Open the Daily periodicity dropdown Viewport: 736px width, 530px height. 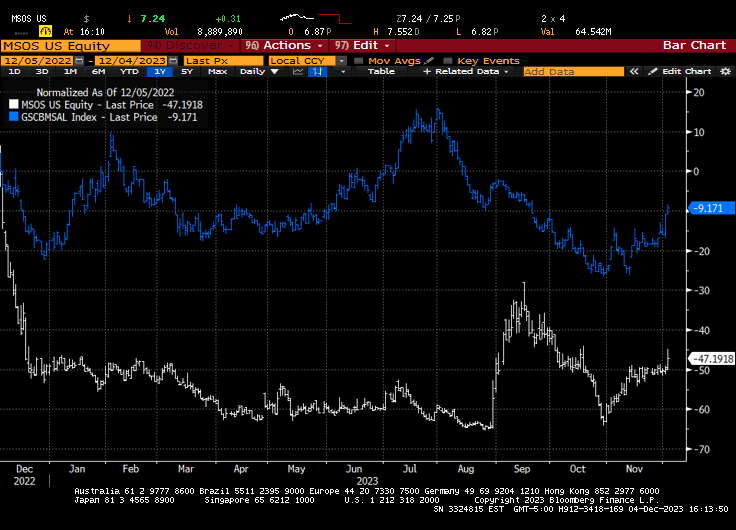(x=259, y=71)
